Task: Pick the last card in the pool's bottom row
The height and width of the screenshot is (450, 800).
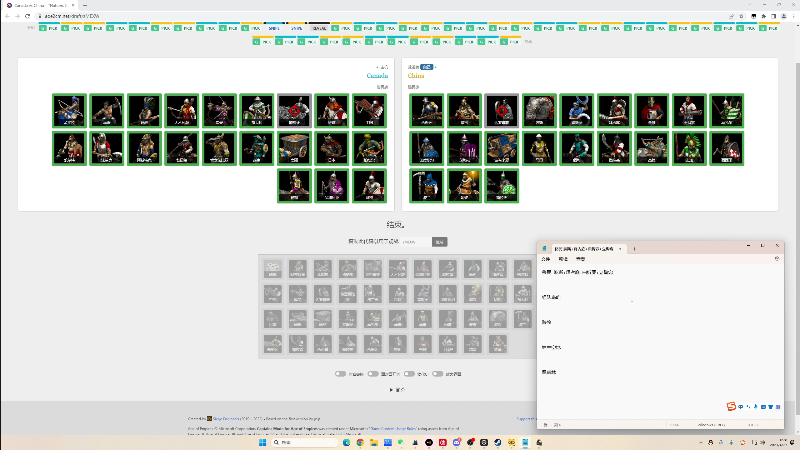Action: [498, 343]
